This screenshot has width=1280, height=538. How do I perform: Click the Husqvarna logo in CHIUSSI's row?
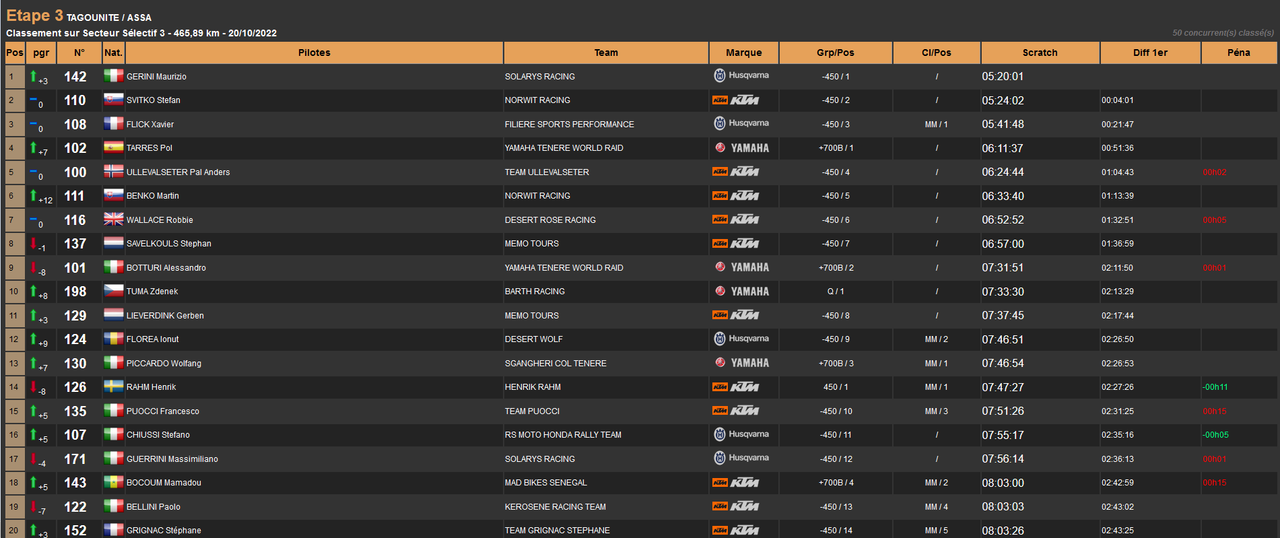(x=740, y=435)
